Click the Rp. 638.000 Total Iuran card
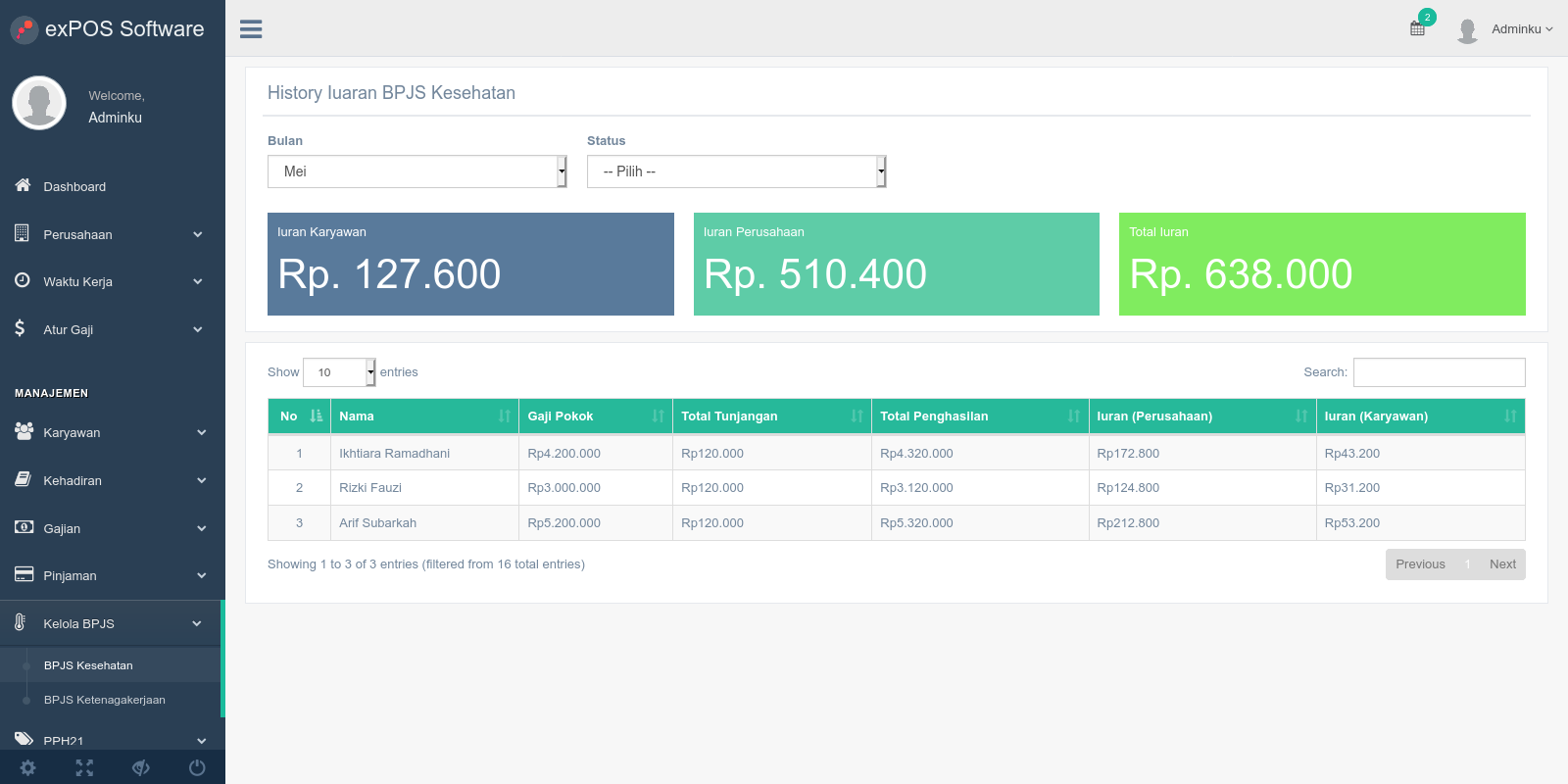The image size is (1568, 784). (1322, 265)
